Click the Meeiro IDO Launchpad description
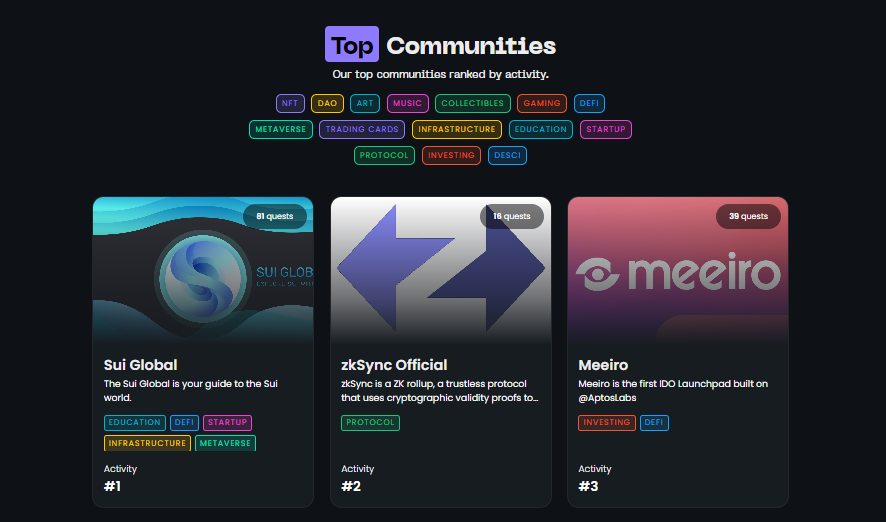The image size is (886, 522). click(x=673, y=390)
